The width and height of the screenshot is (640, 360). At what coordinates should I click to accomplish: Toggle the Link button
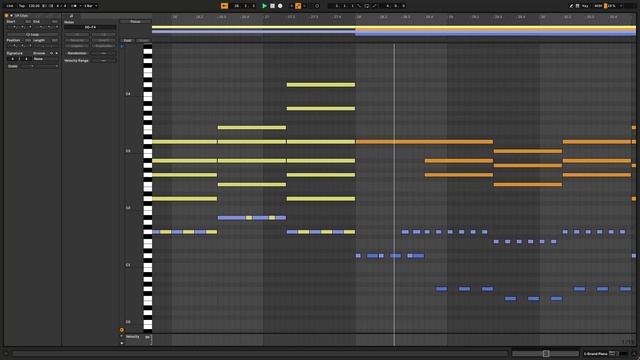(10, 6)
